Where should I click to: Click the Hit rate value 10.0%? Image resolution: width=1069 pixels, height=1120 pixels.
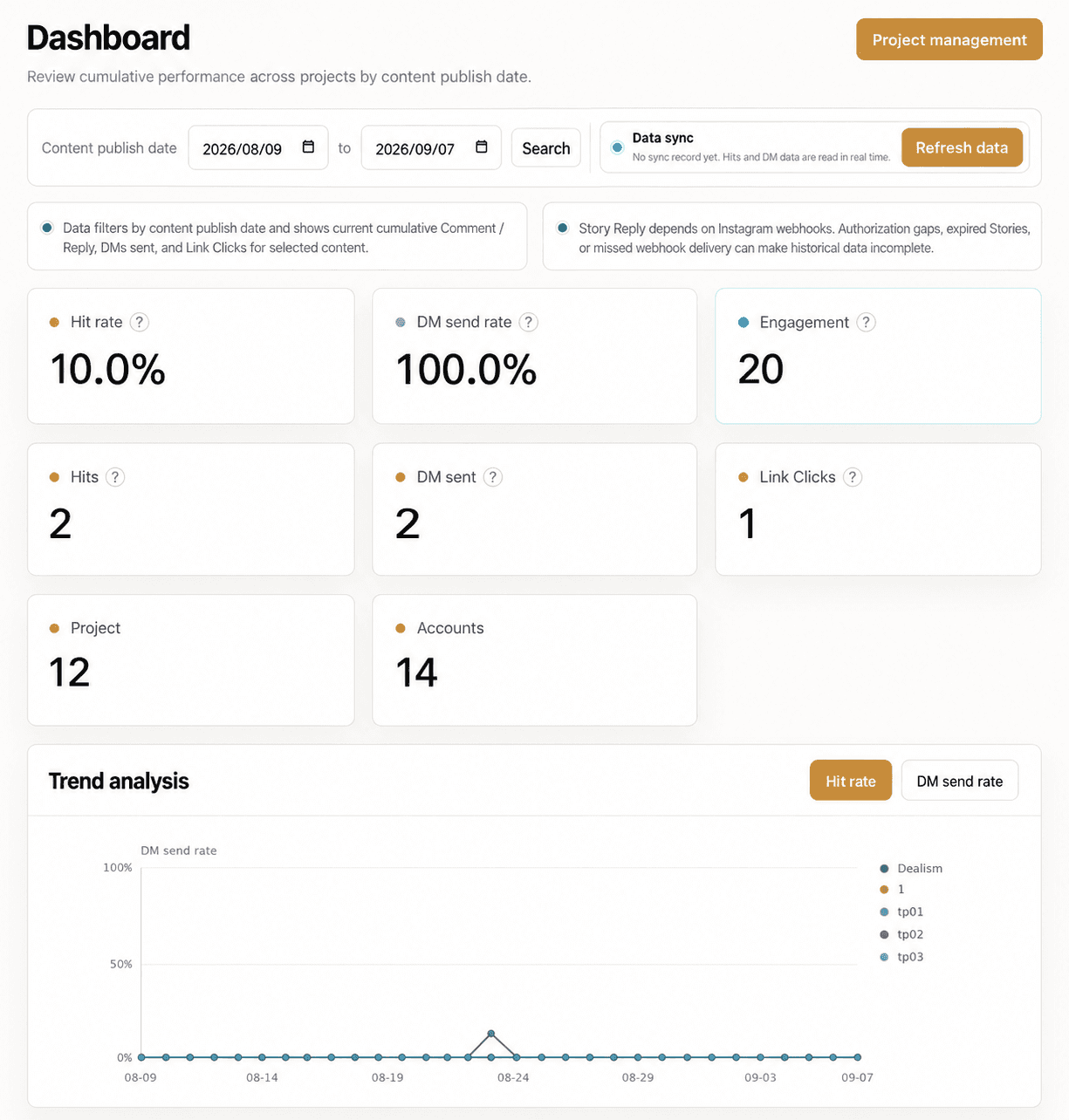108,369
